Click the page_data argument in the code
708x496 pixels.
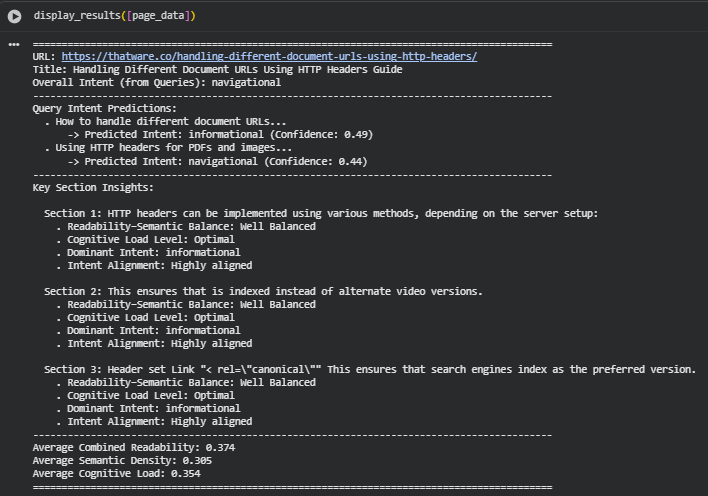pos(161,16)
